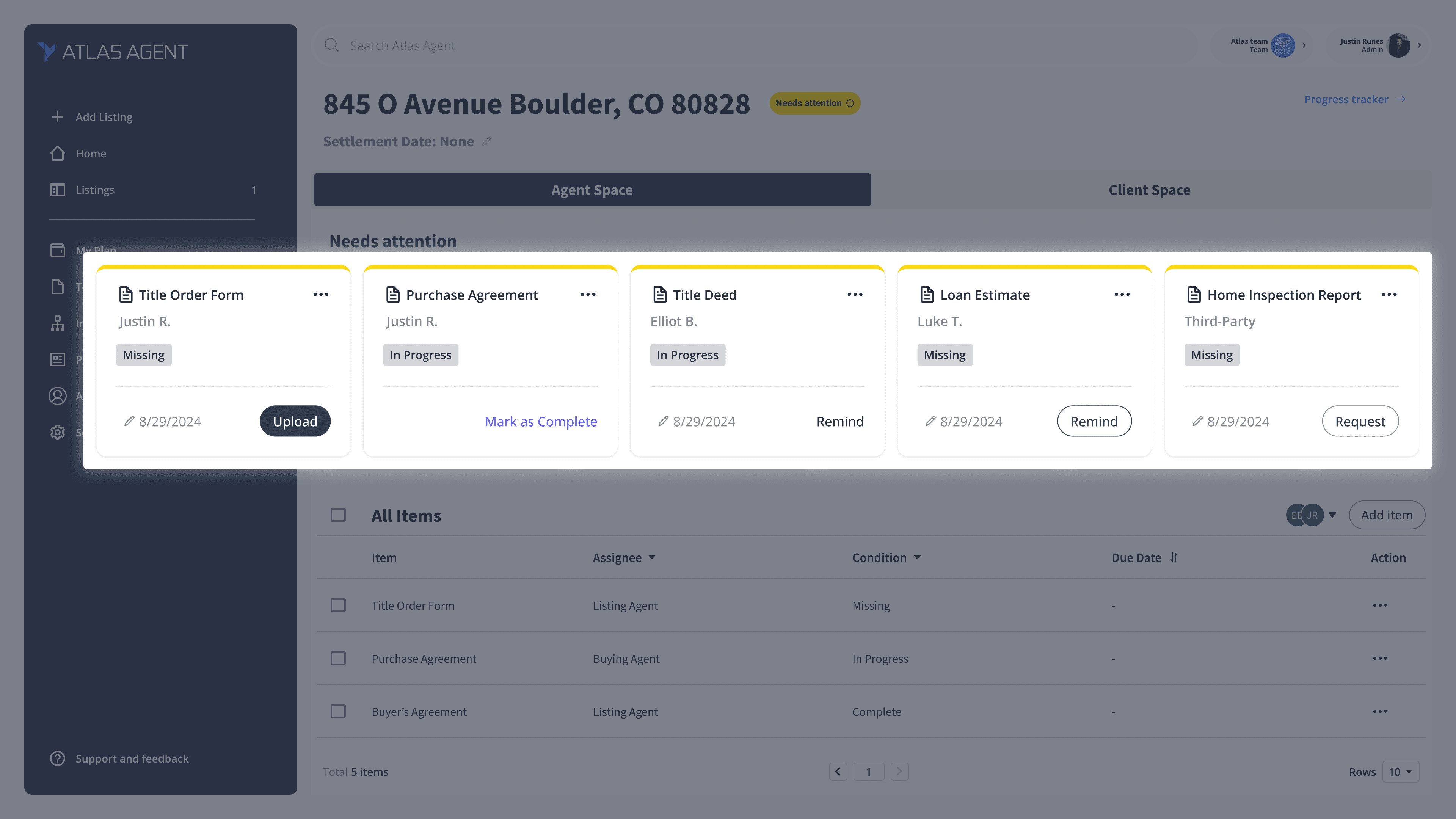Click the Support and feedback help icon
Image resolution: width=1456 pixels, height=819 pixels.
(57, 758)
